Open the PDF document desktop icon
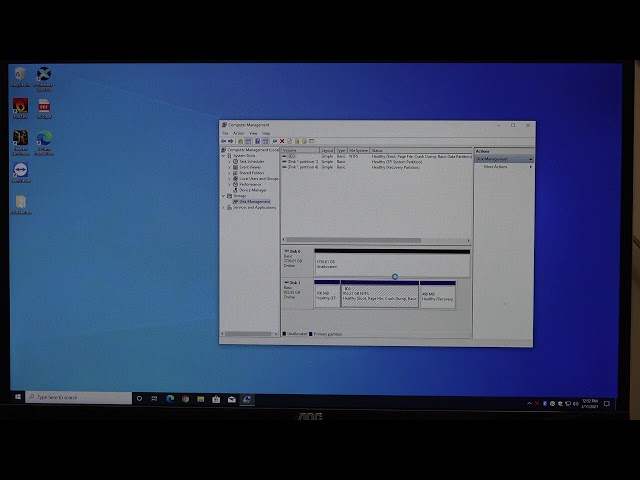The image size is (640, 480). tap(44, 109)
